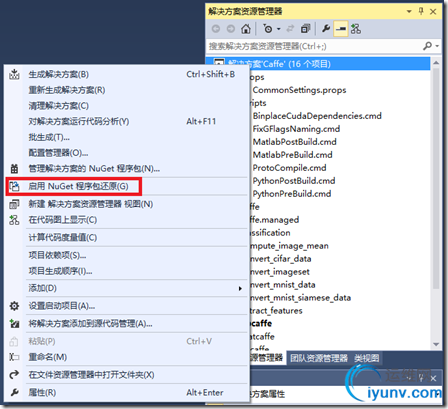Select MatlabPreBuild.cmd file

coord(293,155)
